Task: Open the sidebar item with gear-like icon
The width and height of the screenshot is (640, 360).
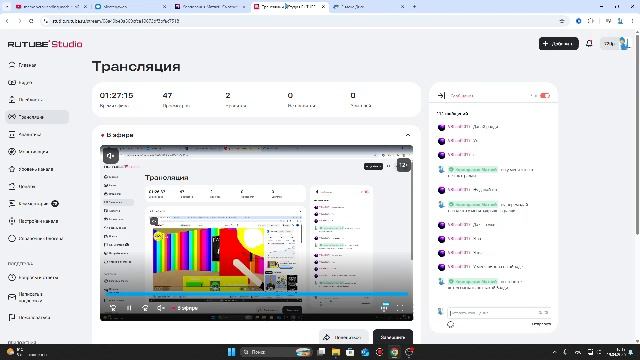Action: [x=33, y=221]
